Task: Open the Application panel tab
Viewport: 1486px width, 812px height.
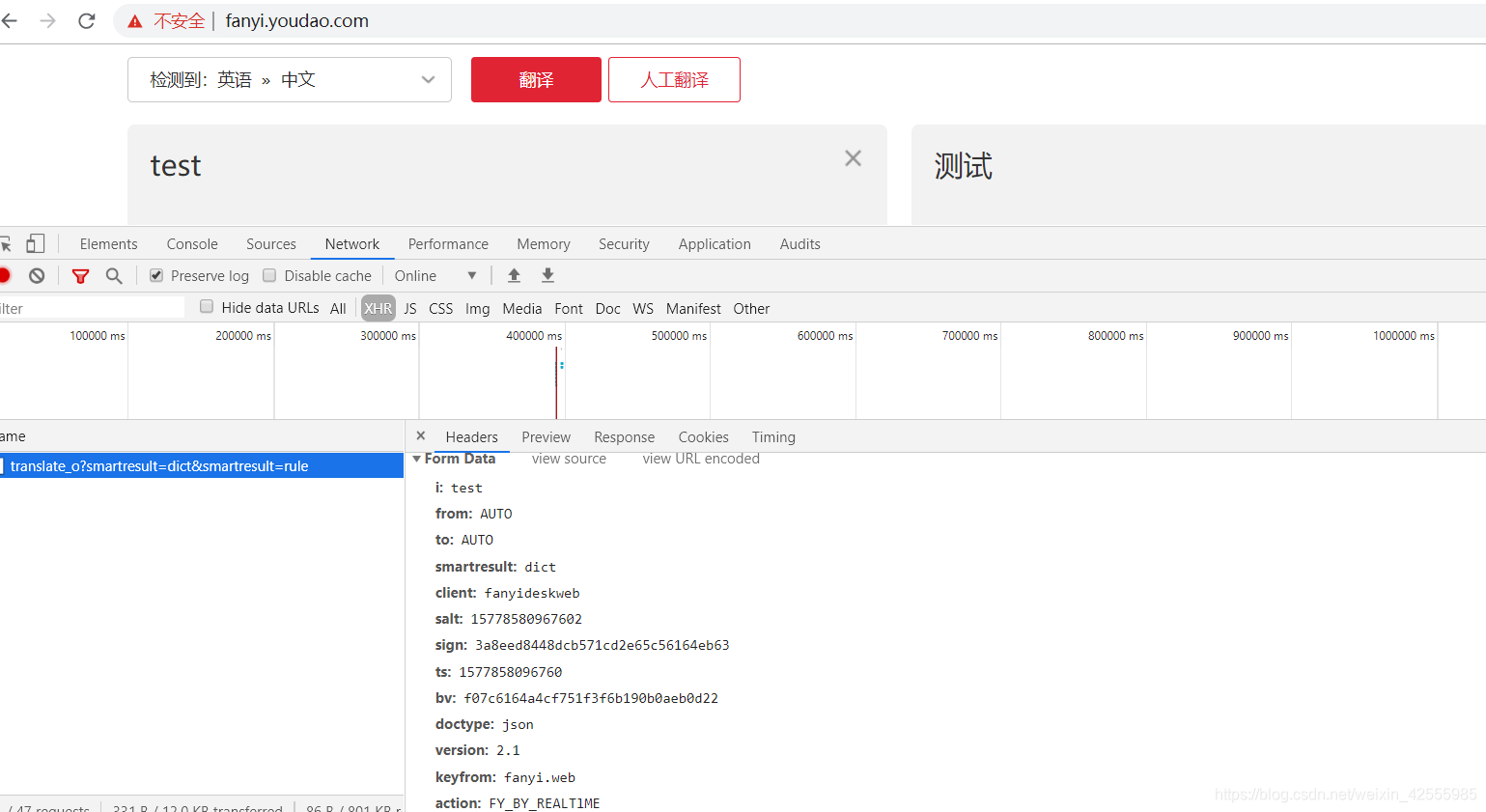Action: pos(715,244)
